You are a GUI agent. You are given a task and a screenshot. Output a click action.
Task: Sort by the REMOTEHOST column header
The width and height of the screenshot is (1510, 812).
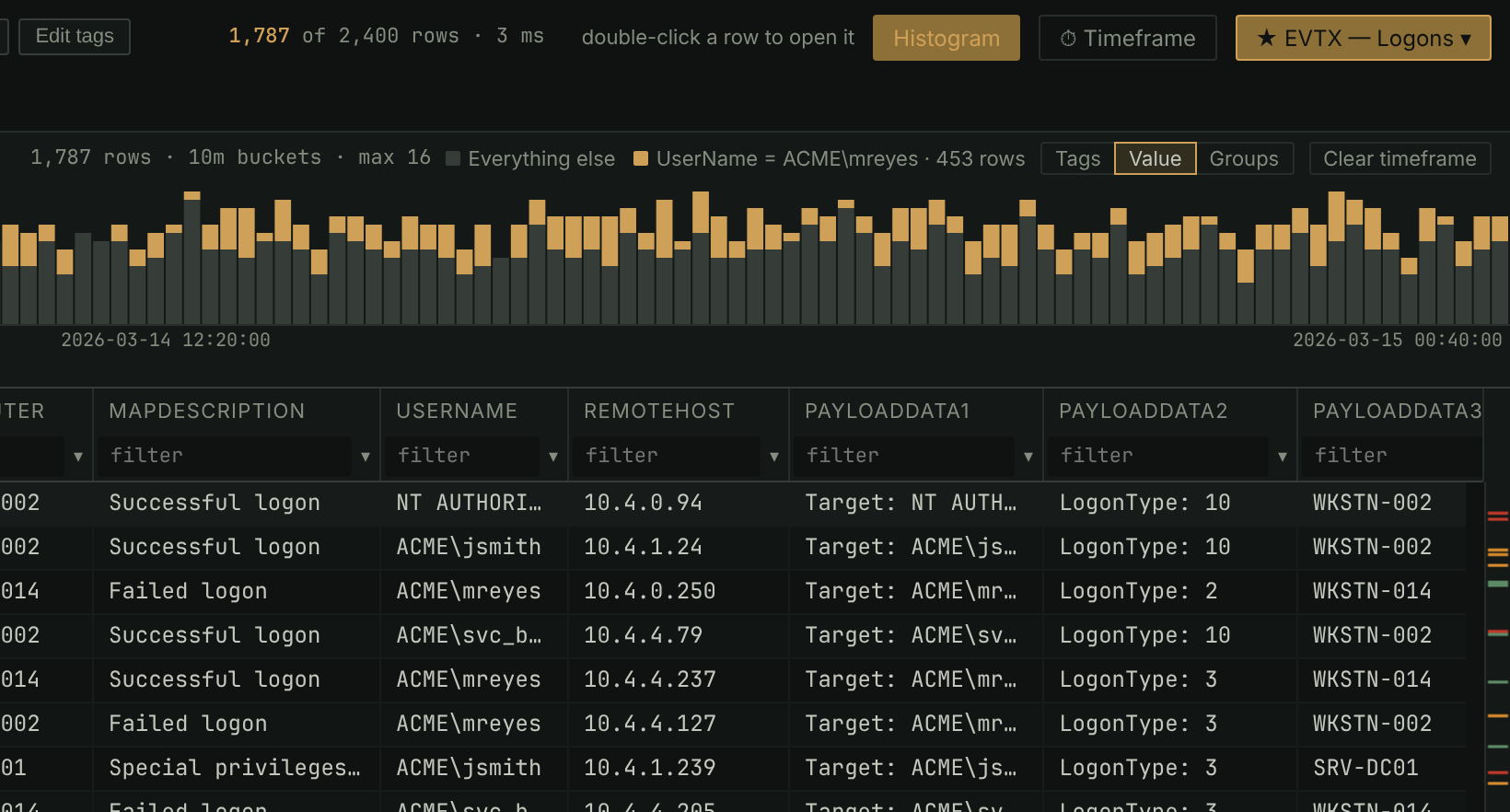tap(659, 412)
